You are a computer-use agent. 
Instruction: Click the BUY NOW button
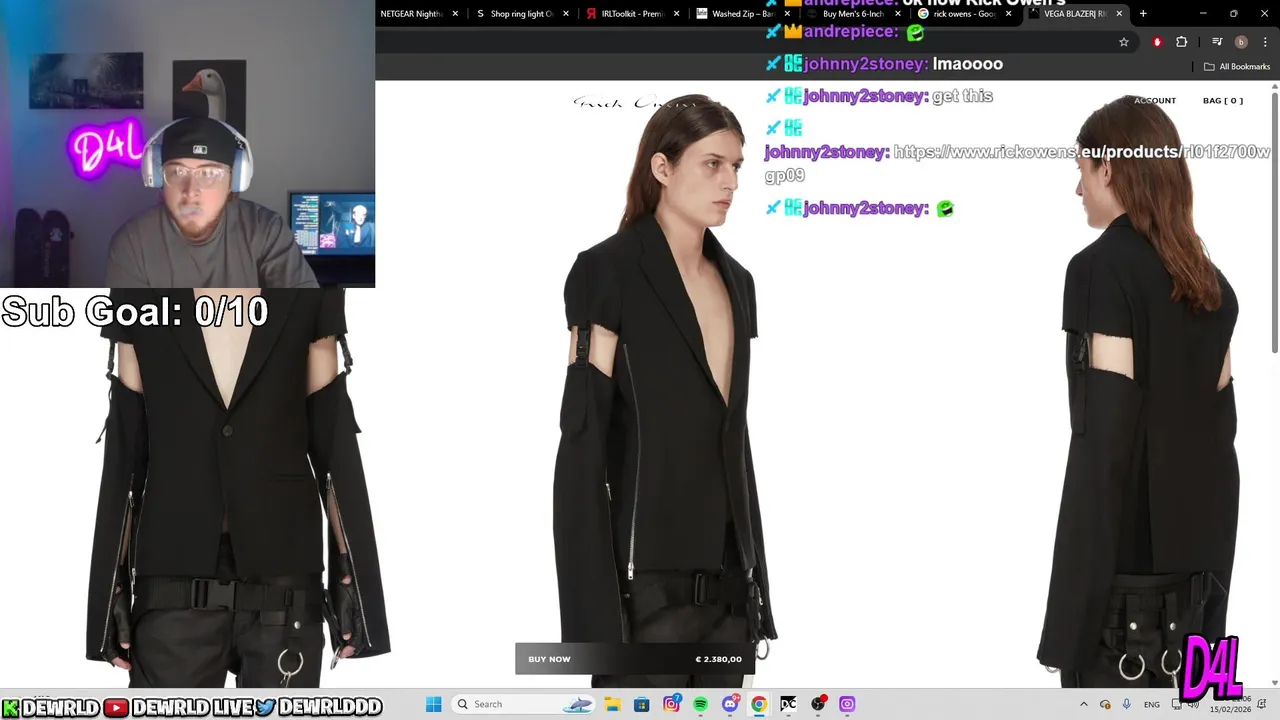tap(549, 659)
